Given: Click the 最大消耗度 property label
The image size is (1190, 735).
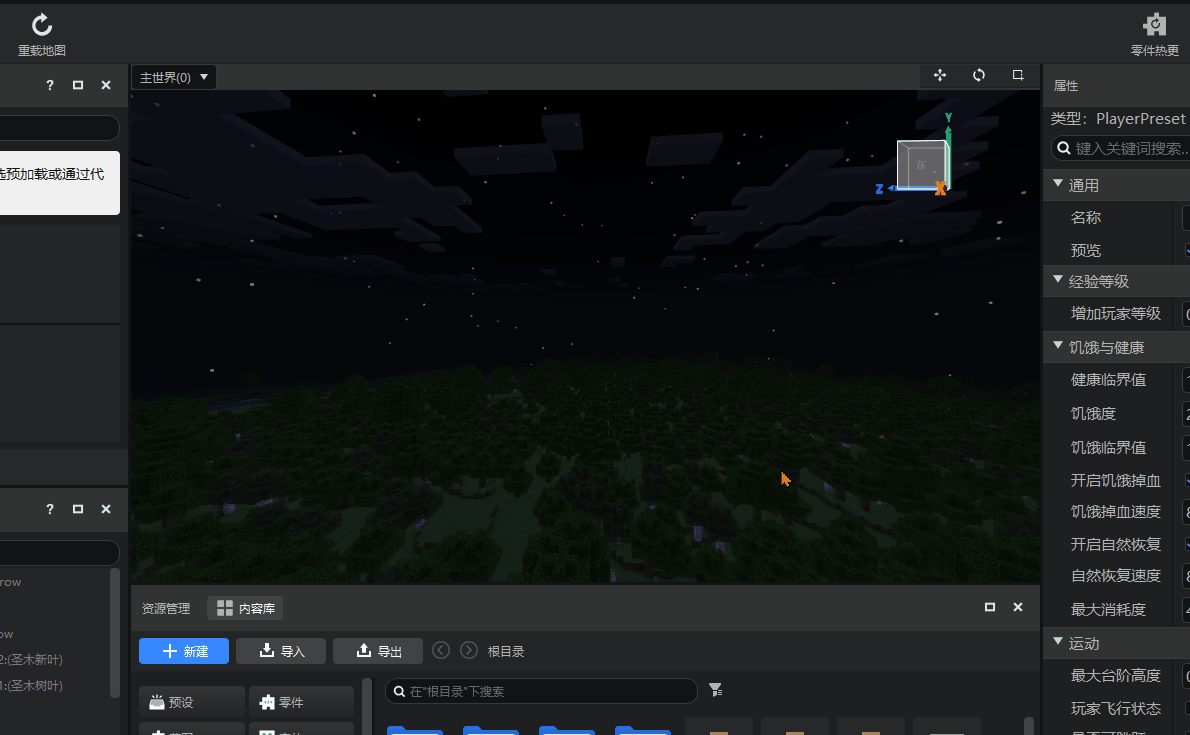Looking at the screenshot, I should [x=1108, y=610].
